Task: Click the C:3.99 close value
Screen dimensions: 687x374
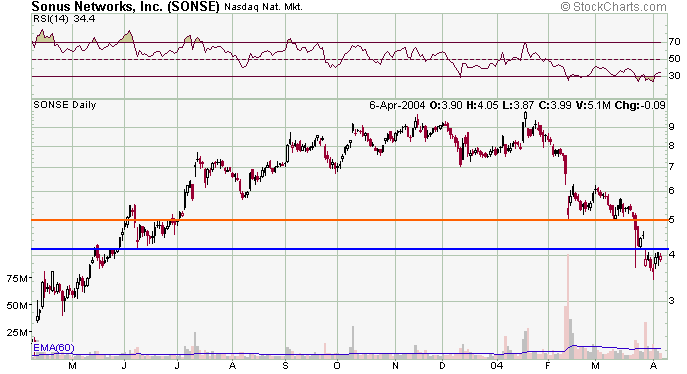Action: [555, 105]
